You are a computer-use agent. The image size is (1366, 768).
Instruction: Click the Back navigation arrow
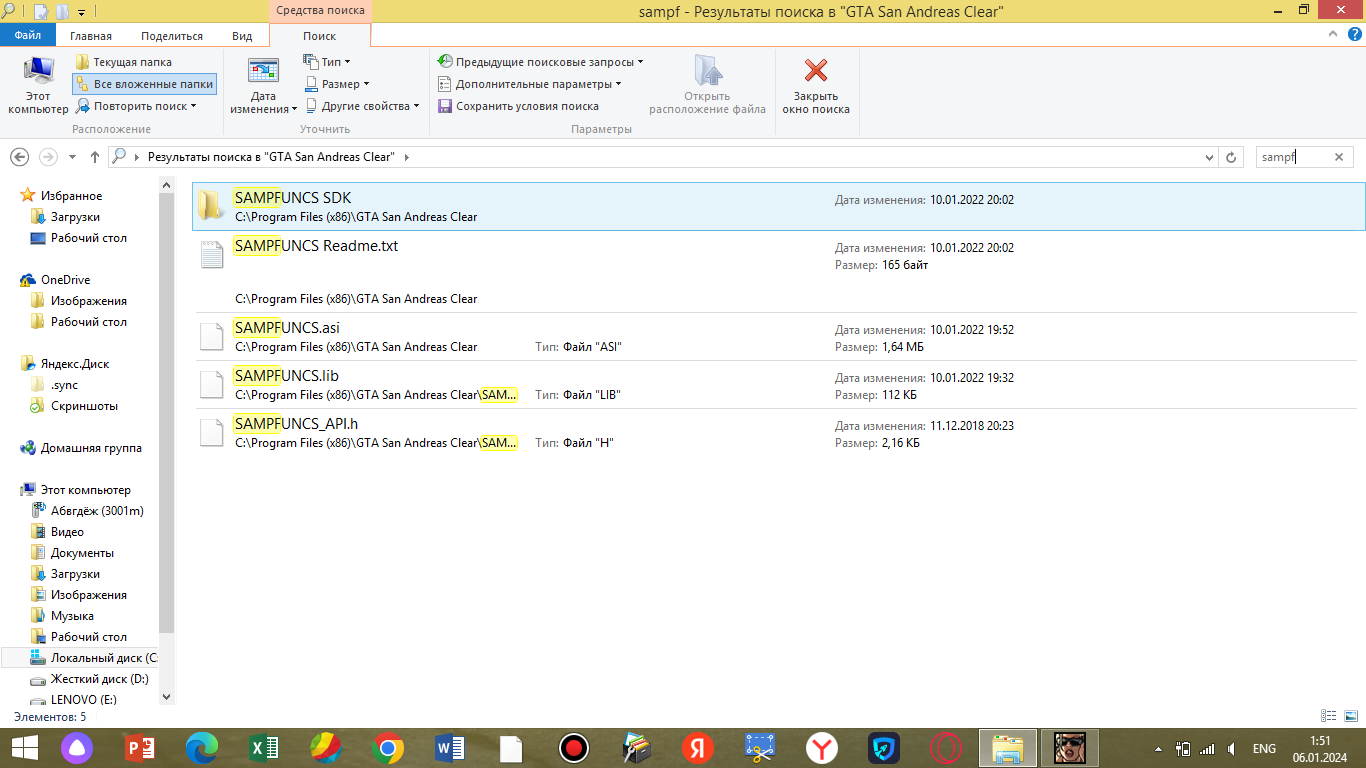click(19, 157)
